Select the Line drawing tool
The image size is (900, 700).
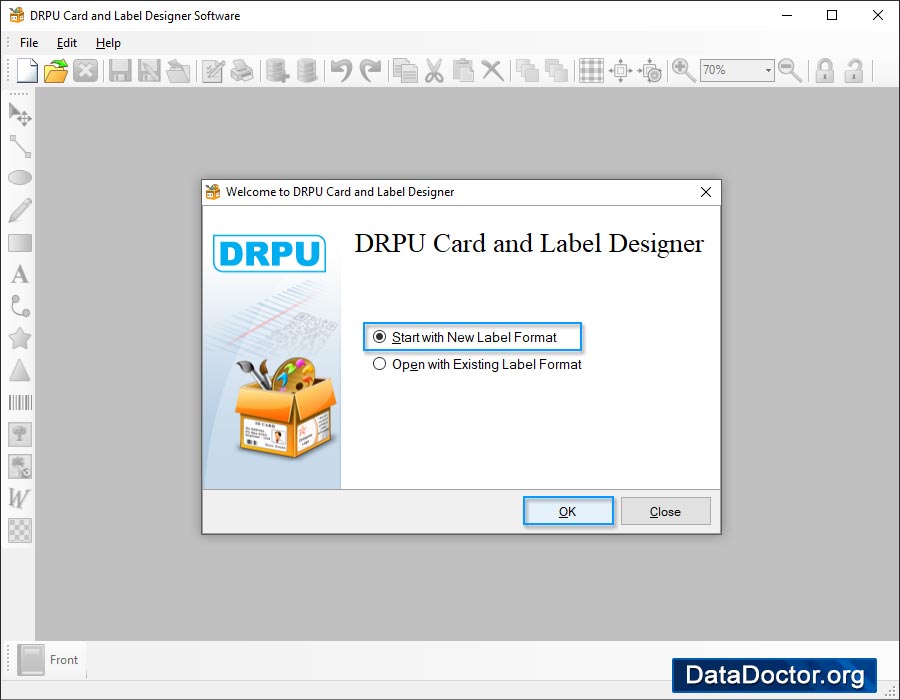tap(20, 146)
